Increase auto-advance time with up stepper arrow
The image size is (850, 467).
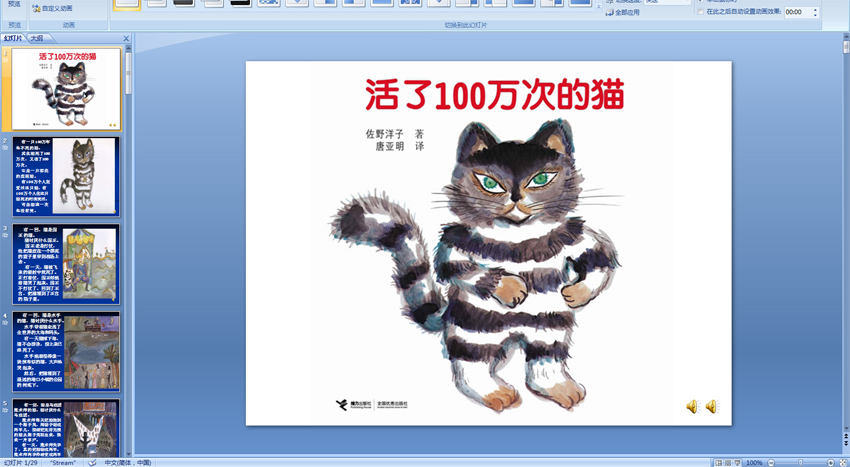tap(815, 9)
